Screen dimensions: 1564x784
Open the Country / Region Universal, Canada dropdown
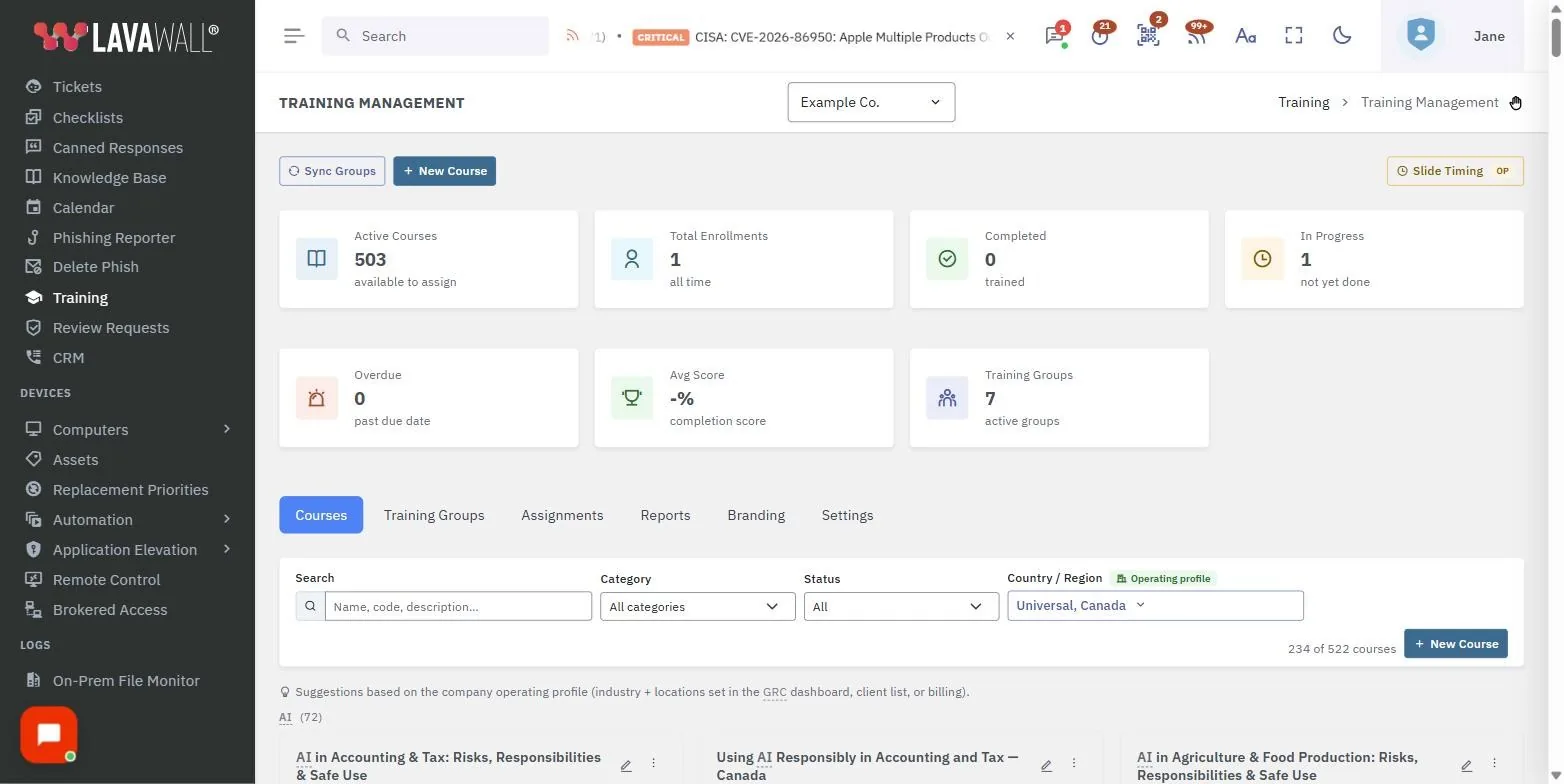pyautogui.click(x=1155, y=605)
